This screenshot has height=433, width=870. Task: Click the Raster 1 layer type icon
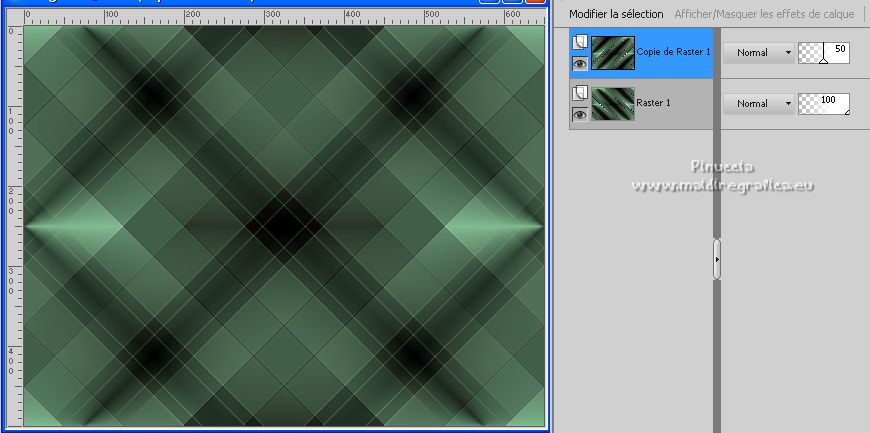click(580, 93)
